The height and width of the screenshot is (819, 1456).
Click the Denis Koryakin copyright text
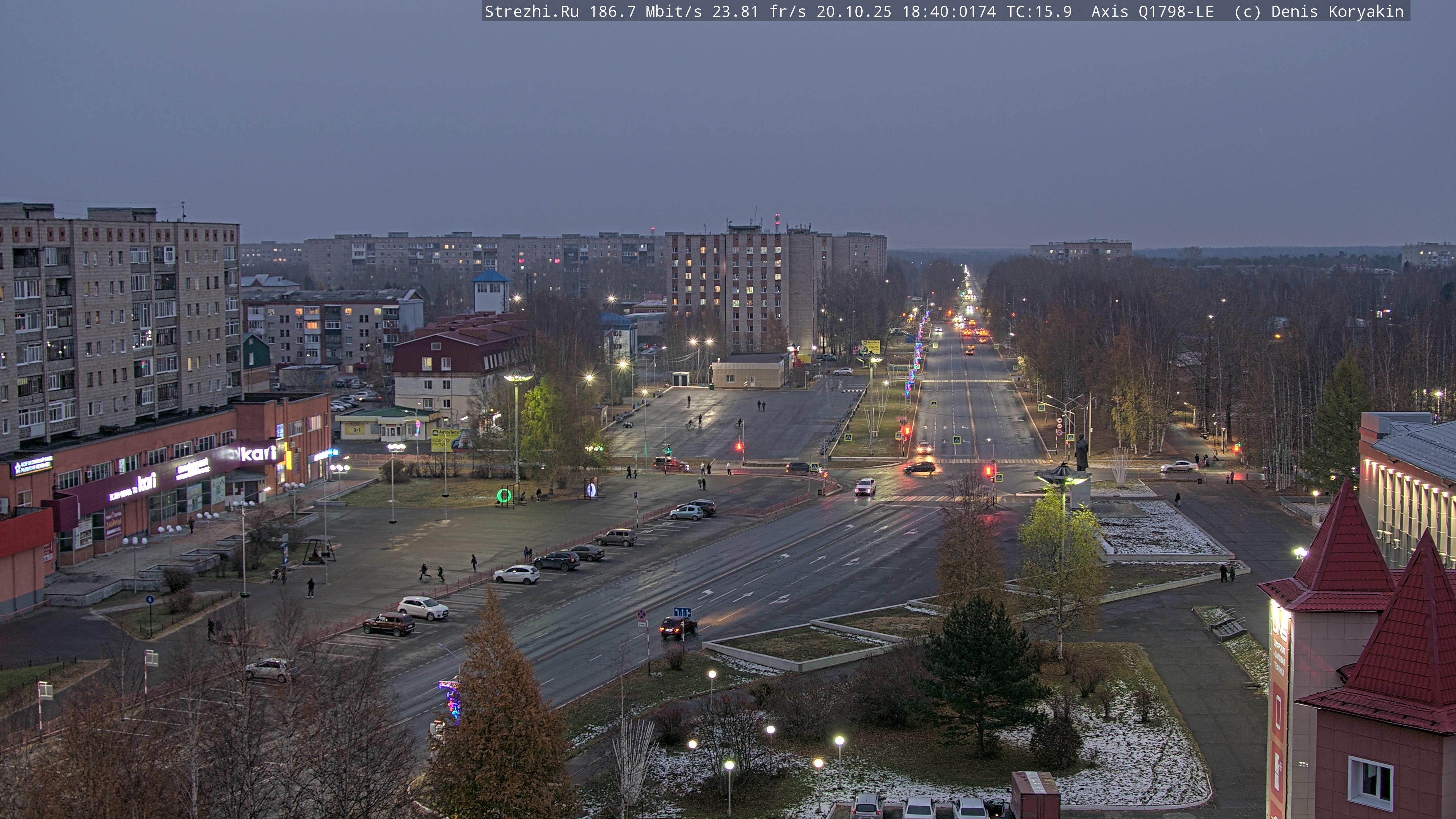click(x=1337, y=11)
